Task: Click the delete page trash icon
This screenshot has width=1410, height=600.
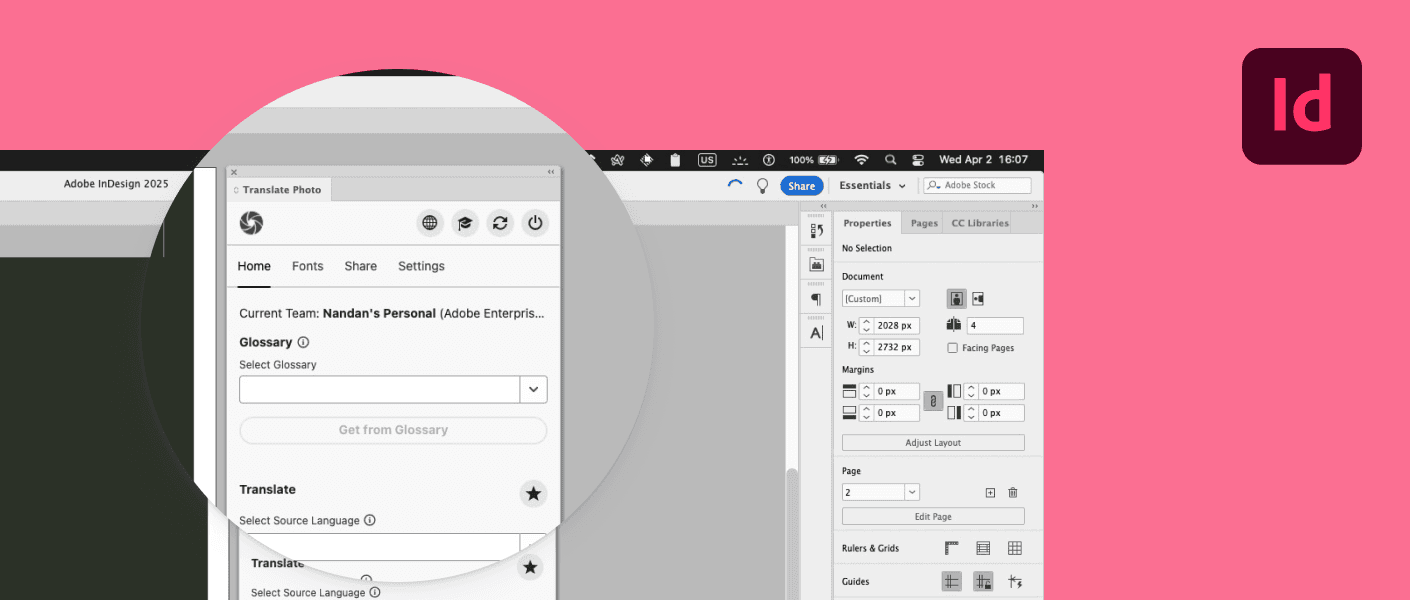Action: point(1013,492)
